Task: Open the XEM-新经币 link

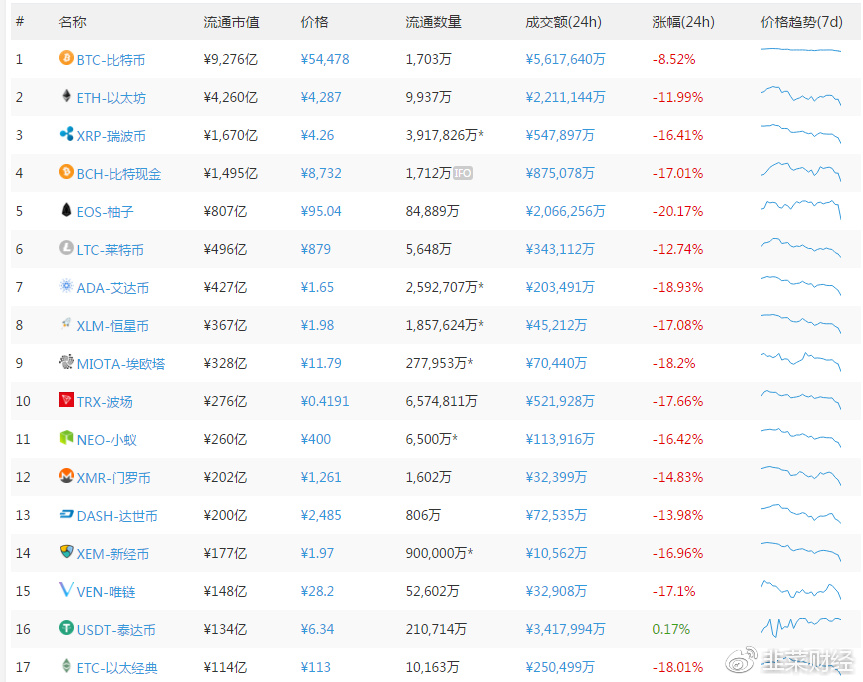Action: click(113, 554)
